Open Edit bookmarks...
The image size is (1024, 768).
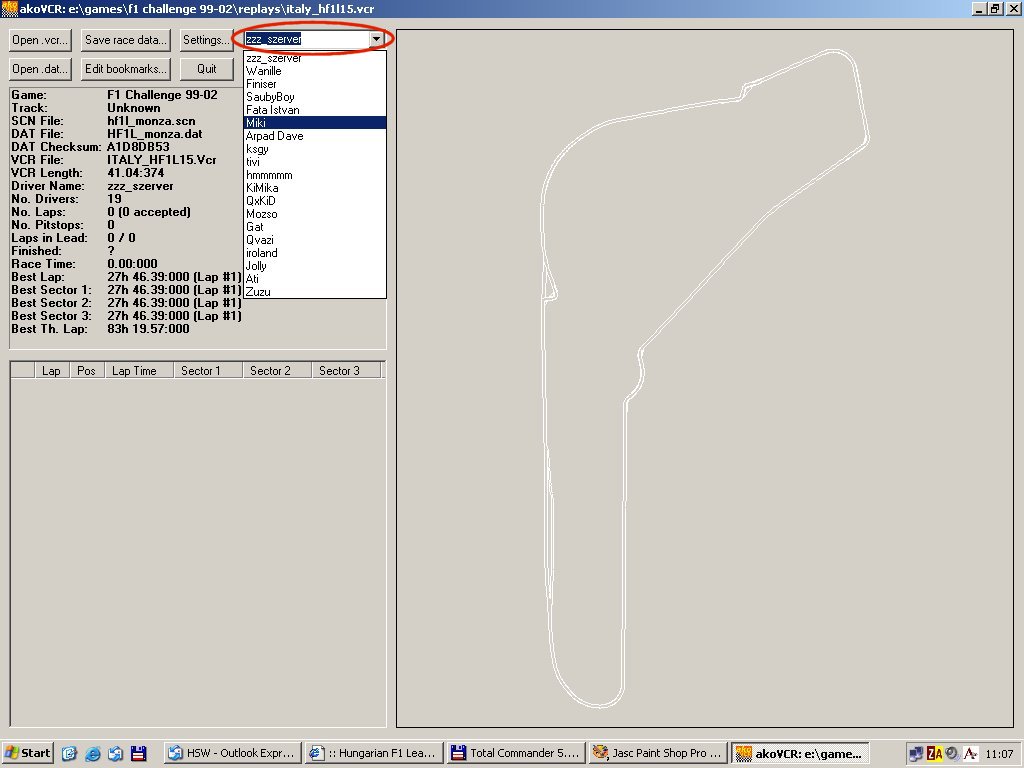pyautogui.click(x=125, y=69)
